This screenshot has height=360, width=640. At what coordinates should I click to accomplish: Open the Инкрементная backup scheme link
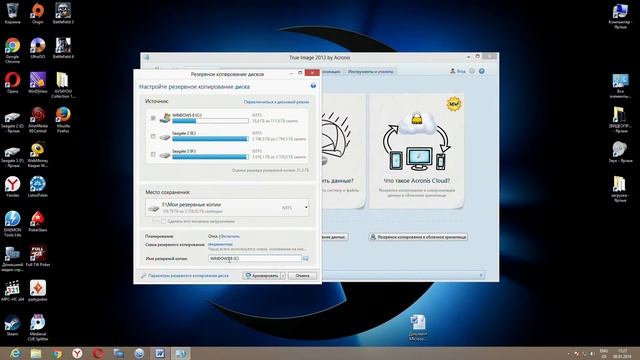[220, 244]
